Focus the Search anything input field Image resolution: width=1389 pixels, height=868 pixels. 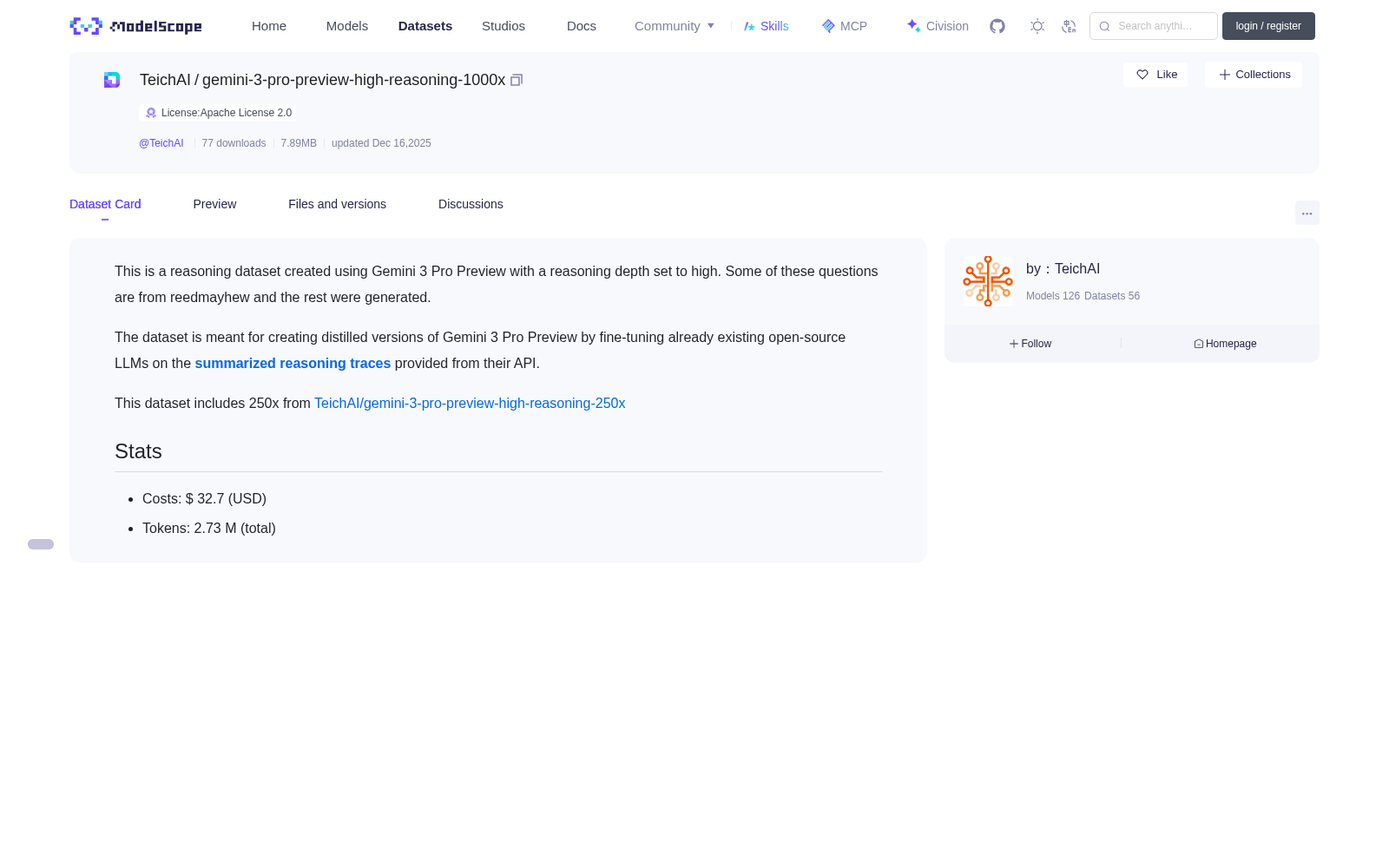coord(1154,26)
